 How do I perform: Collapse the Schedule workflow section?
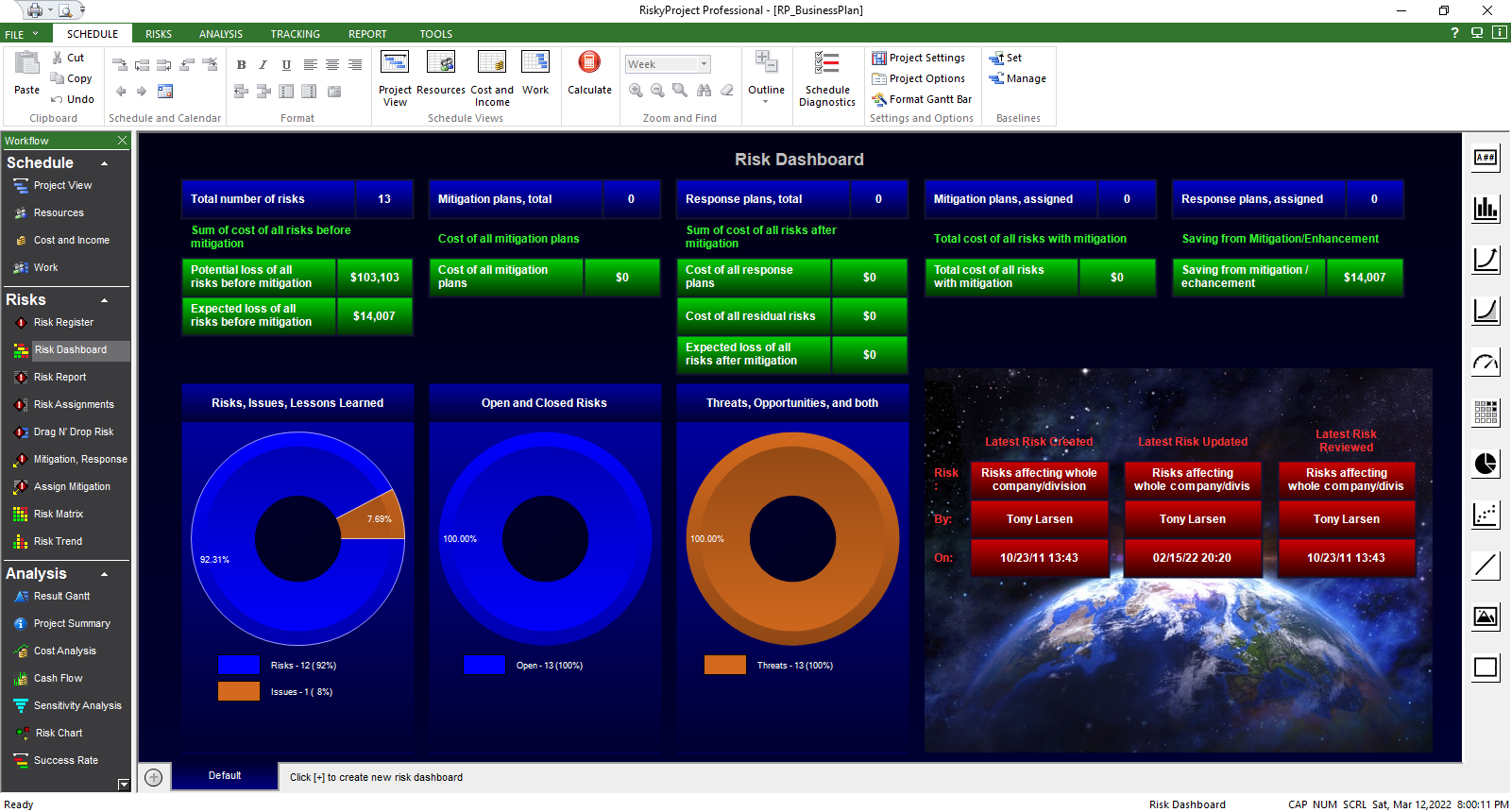[104, 163]
